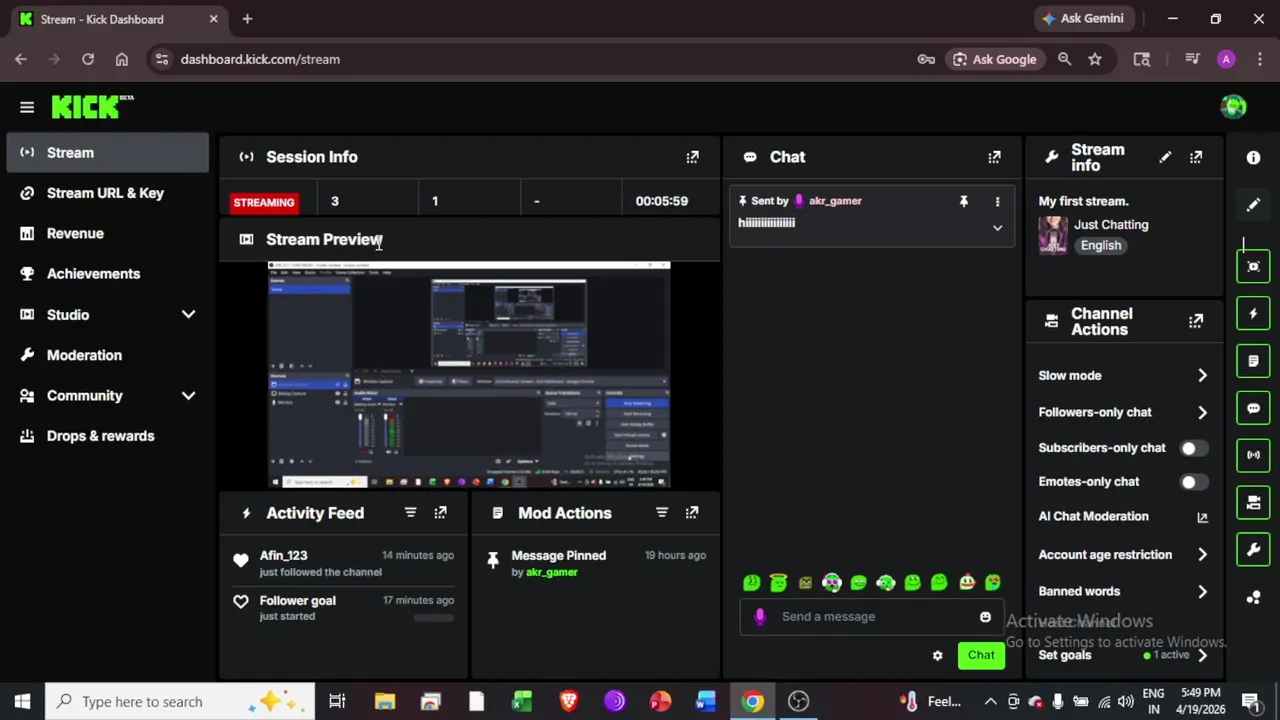The height and width of the screenshot is (720, 1280).
Task: Click the Just Chatting category thumbnail
Action: pos(1052,236)
